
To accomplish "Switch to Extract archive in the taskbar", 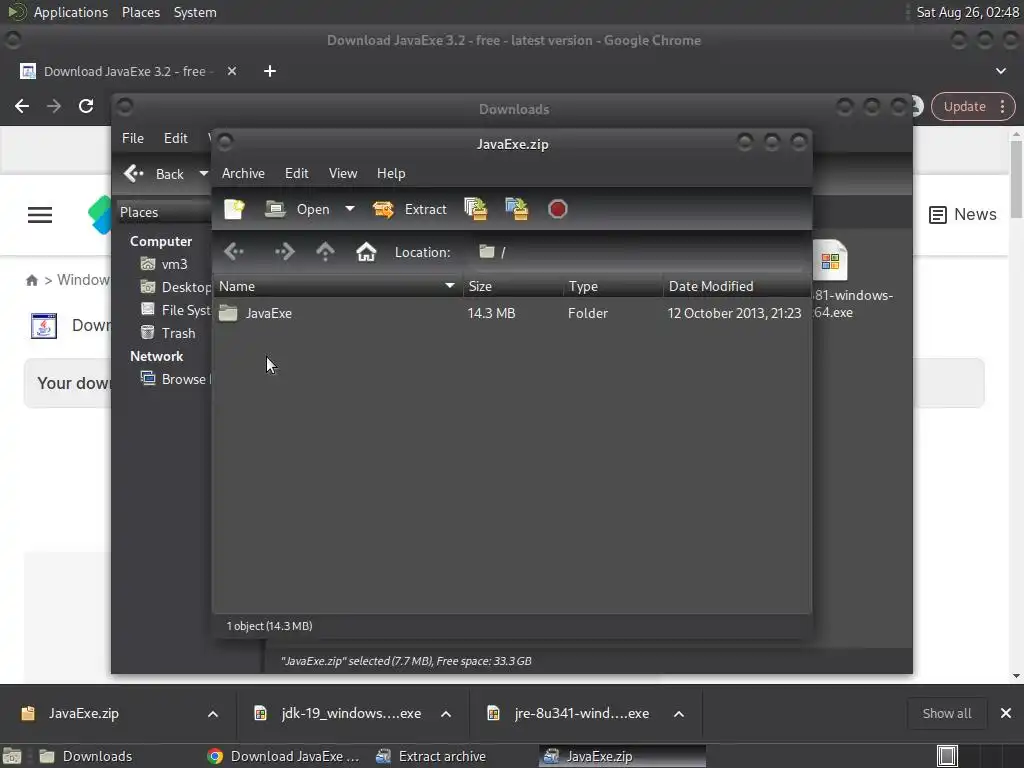I will tap(432, 756).
